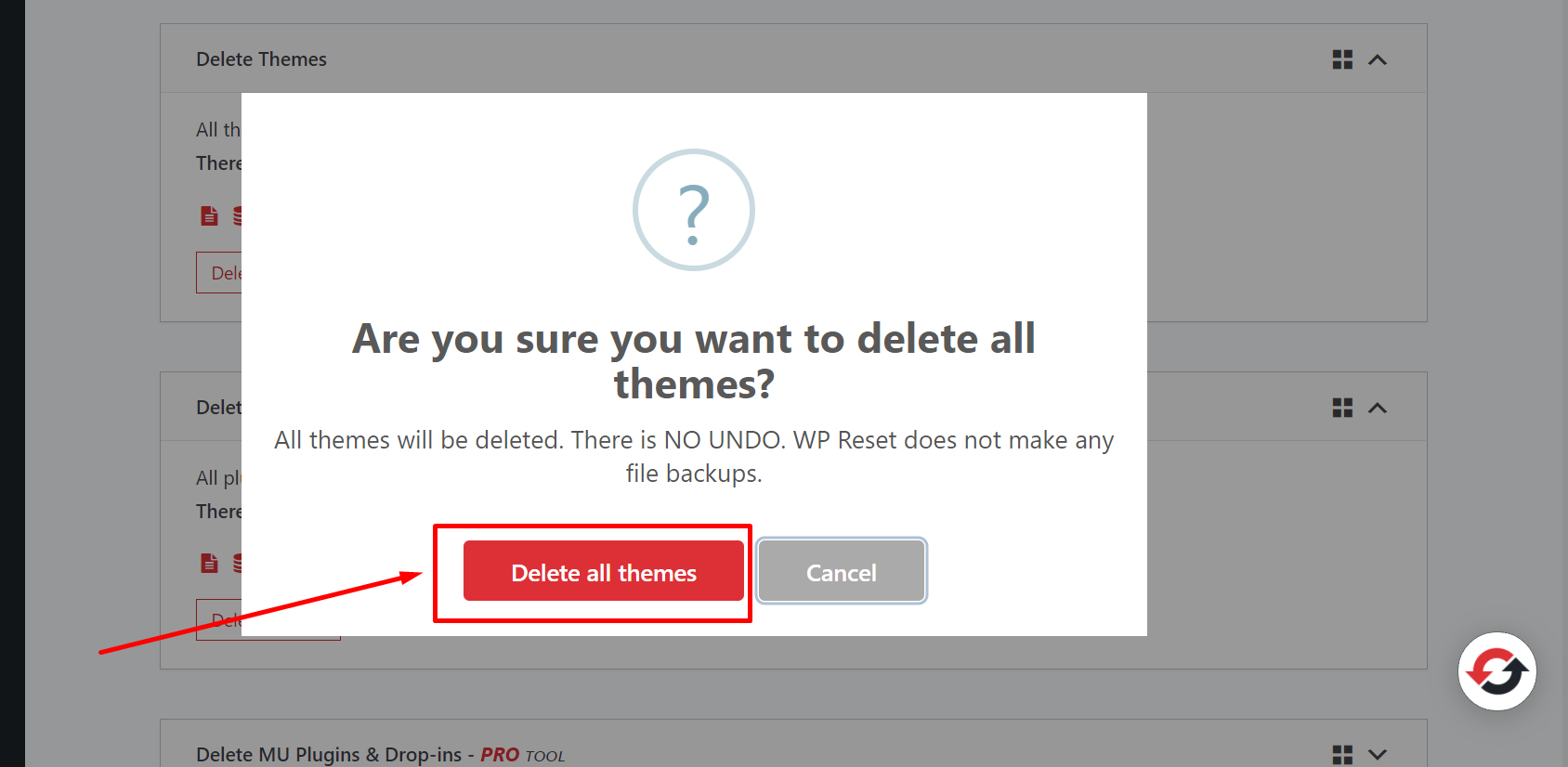Select the Delete MU Plugins & Drop-ins header
The height and width of the screenshot is (767, 1568).
[x=327, y=753]
